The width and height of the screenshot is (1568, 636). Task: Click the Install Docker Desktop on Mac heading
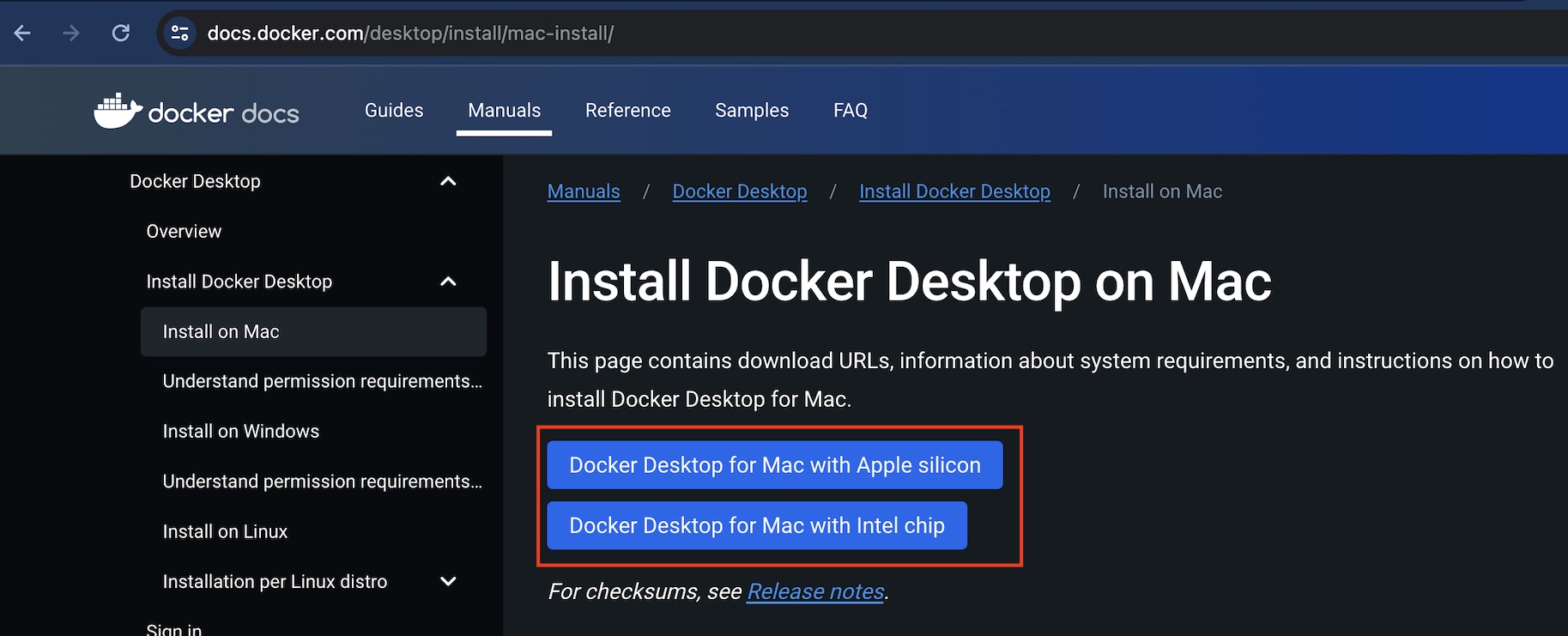tap(910, 282)
